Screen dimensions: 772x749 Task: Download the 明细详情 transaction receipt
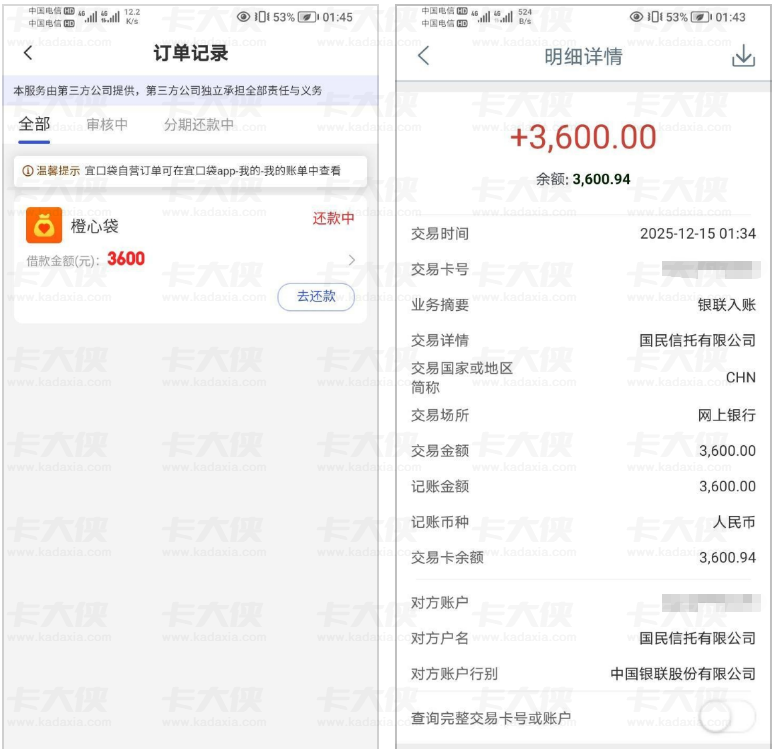click(x=743, y=56)
